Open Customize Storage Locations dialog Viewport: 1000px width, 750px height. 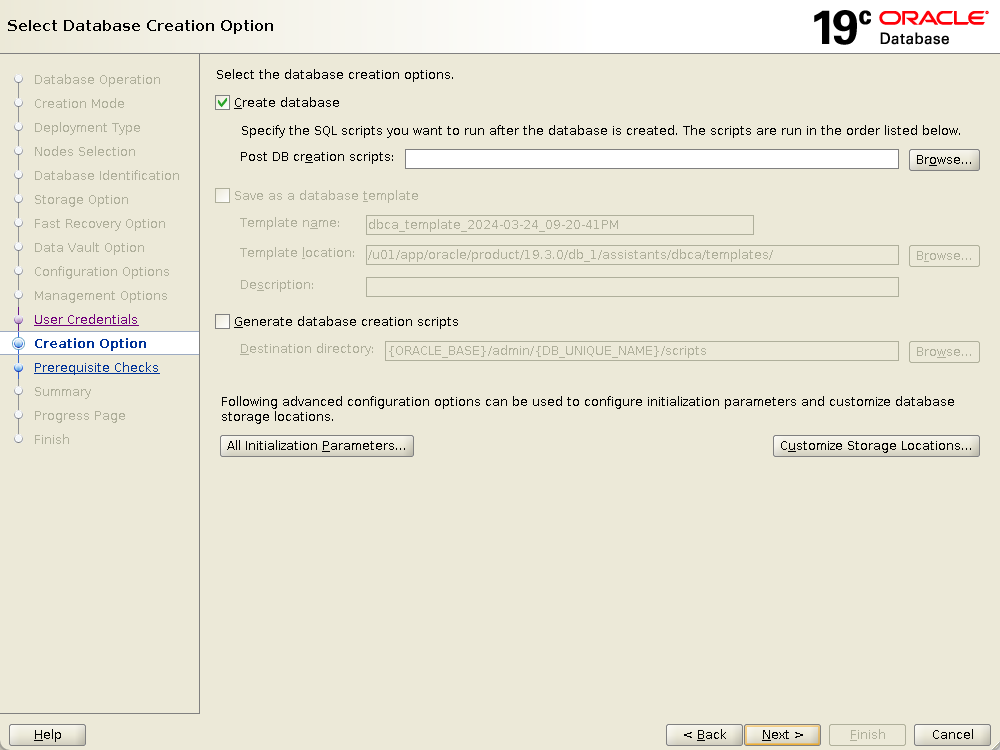[876, 446]
